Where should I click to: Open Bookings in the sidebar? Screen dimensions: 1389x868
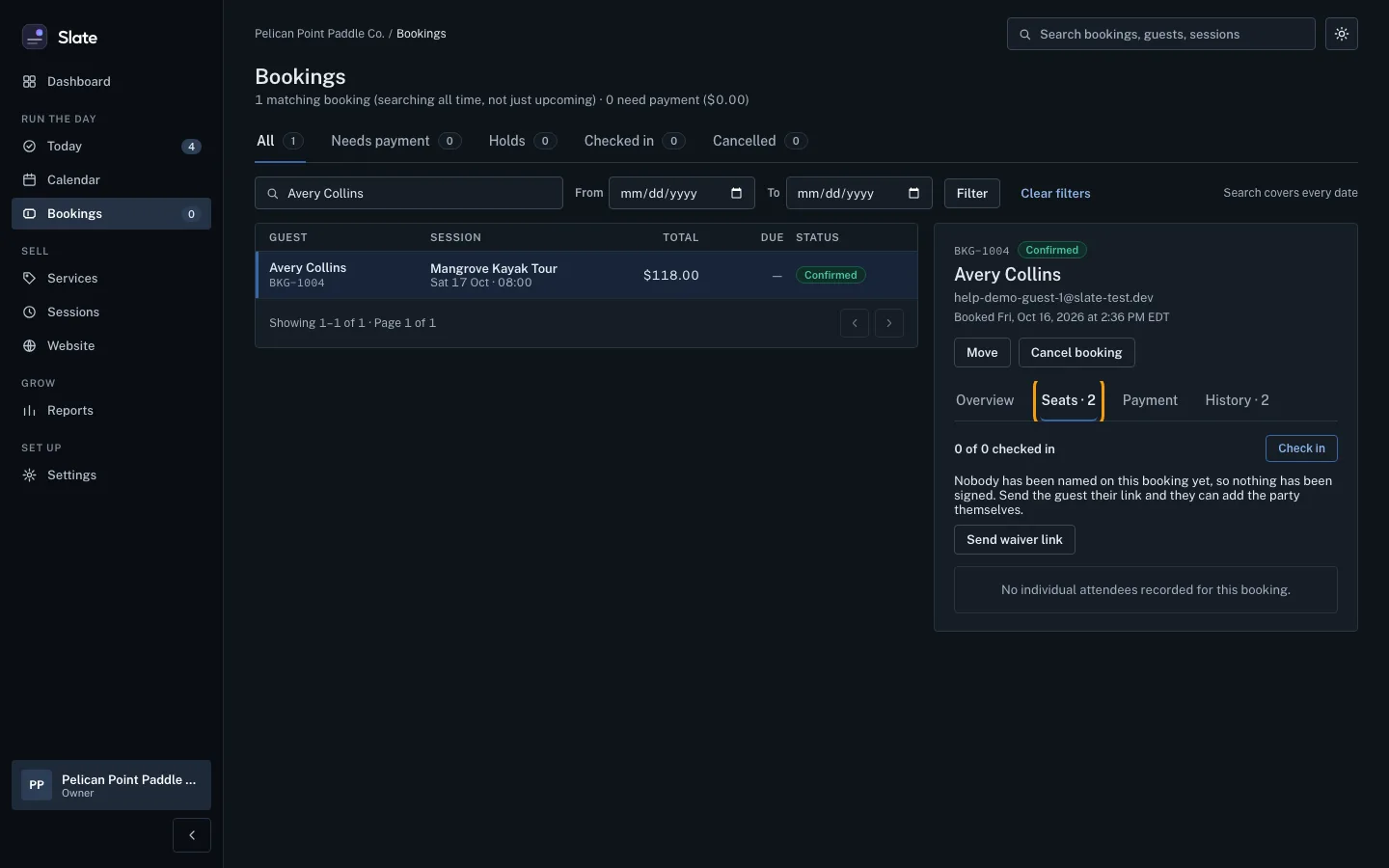tap(111, 214)
